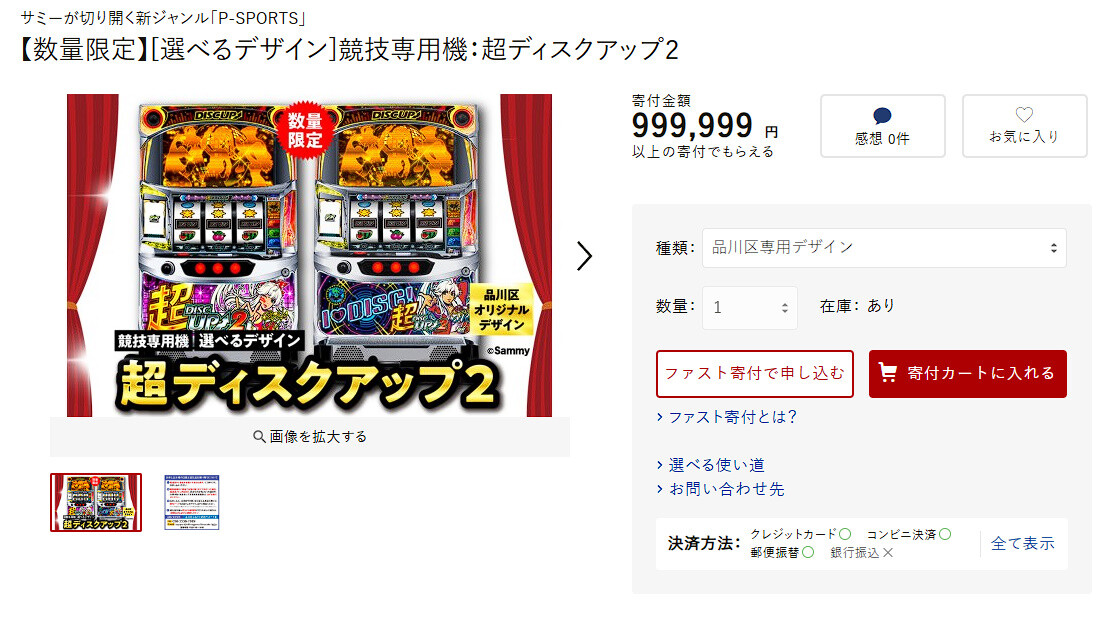This screenshot has width=1105, height=618.
Task: Click the magnifier icon to enlarge image
Action: 259,437
